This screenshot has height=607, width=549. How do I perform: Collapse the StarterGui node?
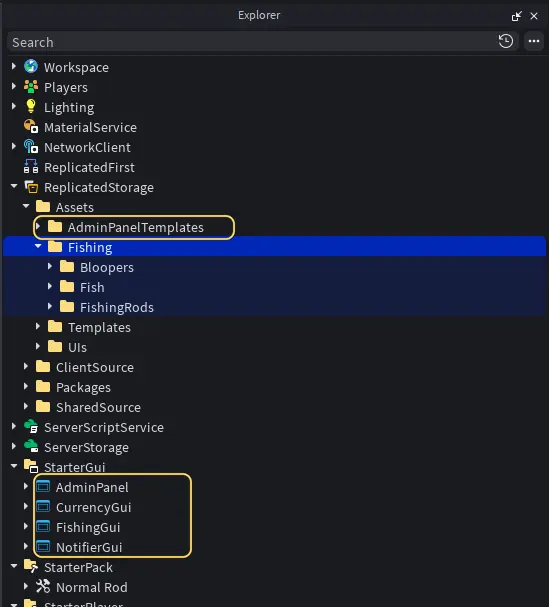click(x=14, y=466)
